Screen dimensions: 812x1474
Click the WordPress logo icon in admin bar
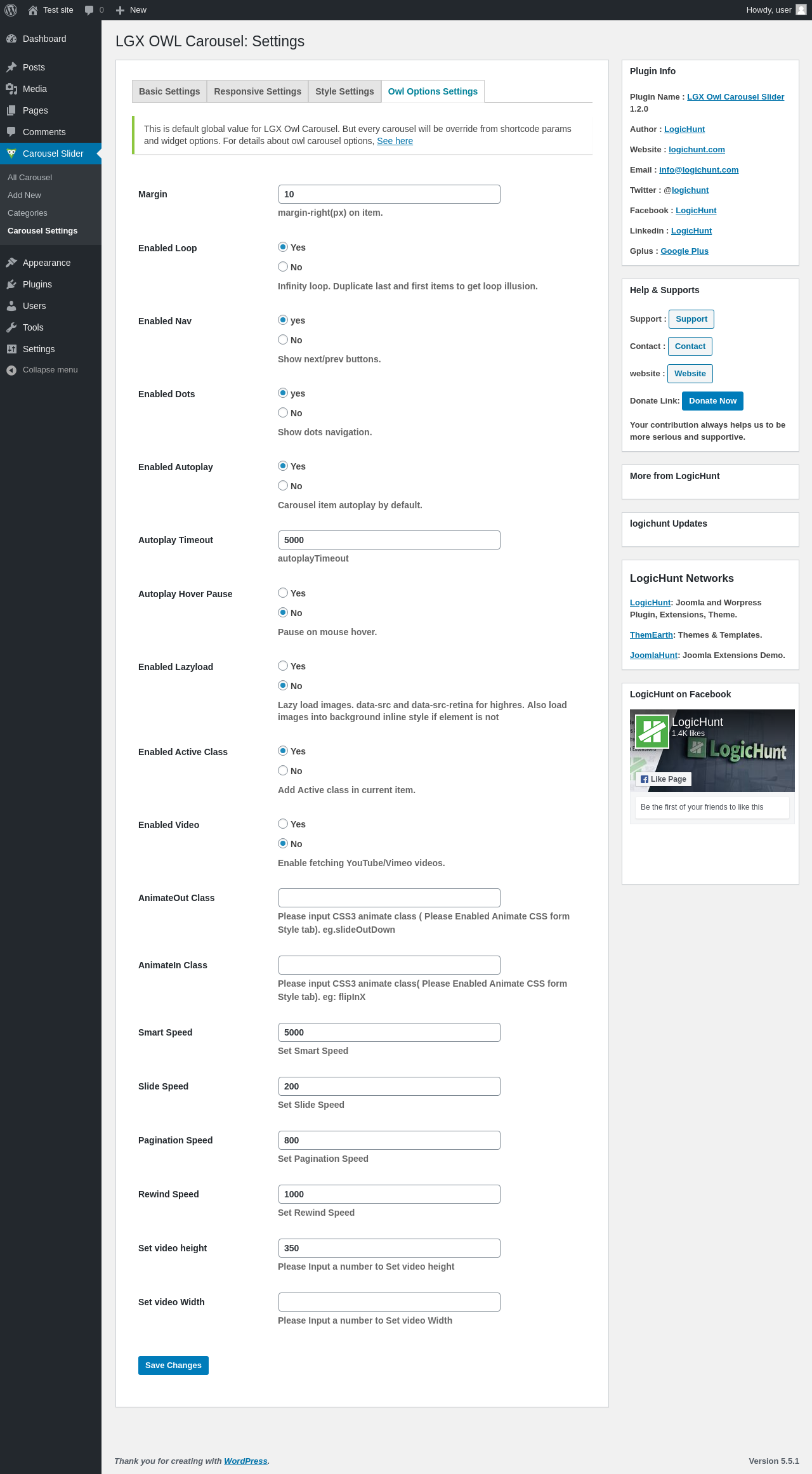click(x=11, y=10)
